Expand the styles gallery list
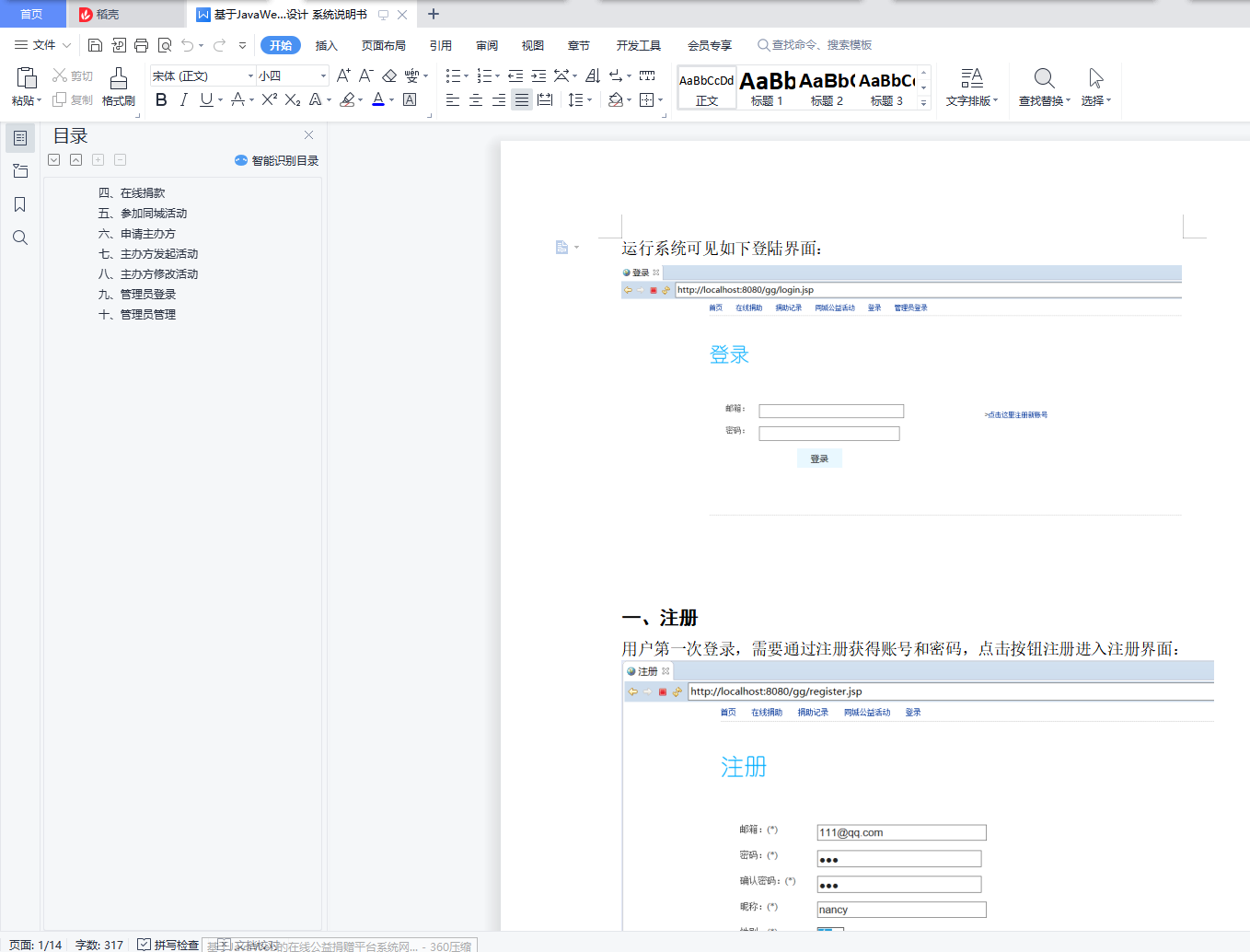 (x=924, y=103)
